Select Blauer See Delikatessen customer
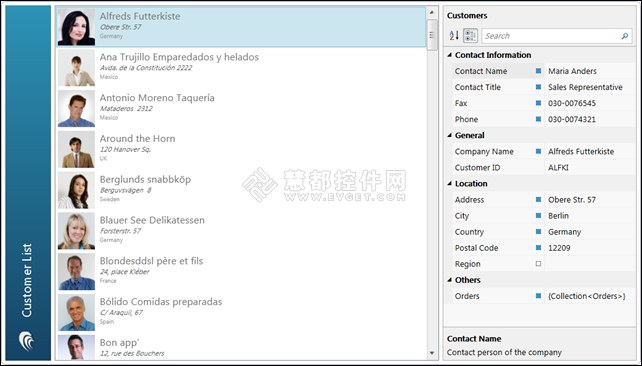Viewport: 642px width, 366px height. pos(241,231)
